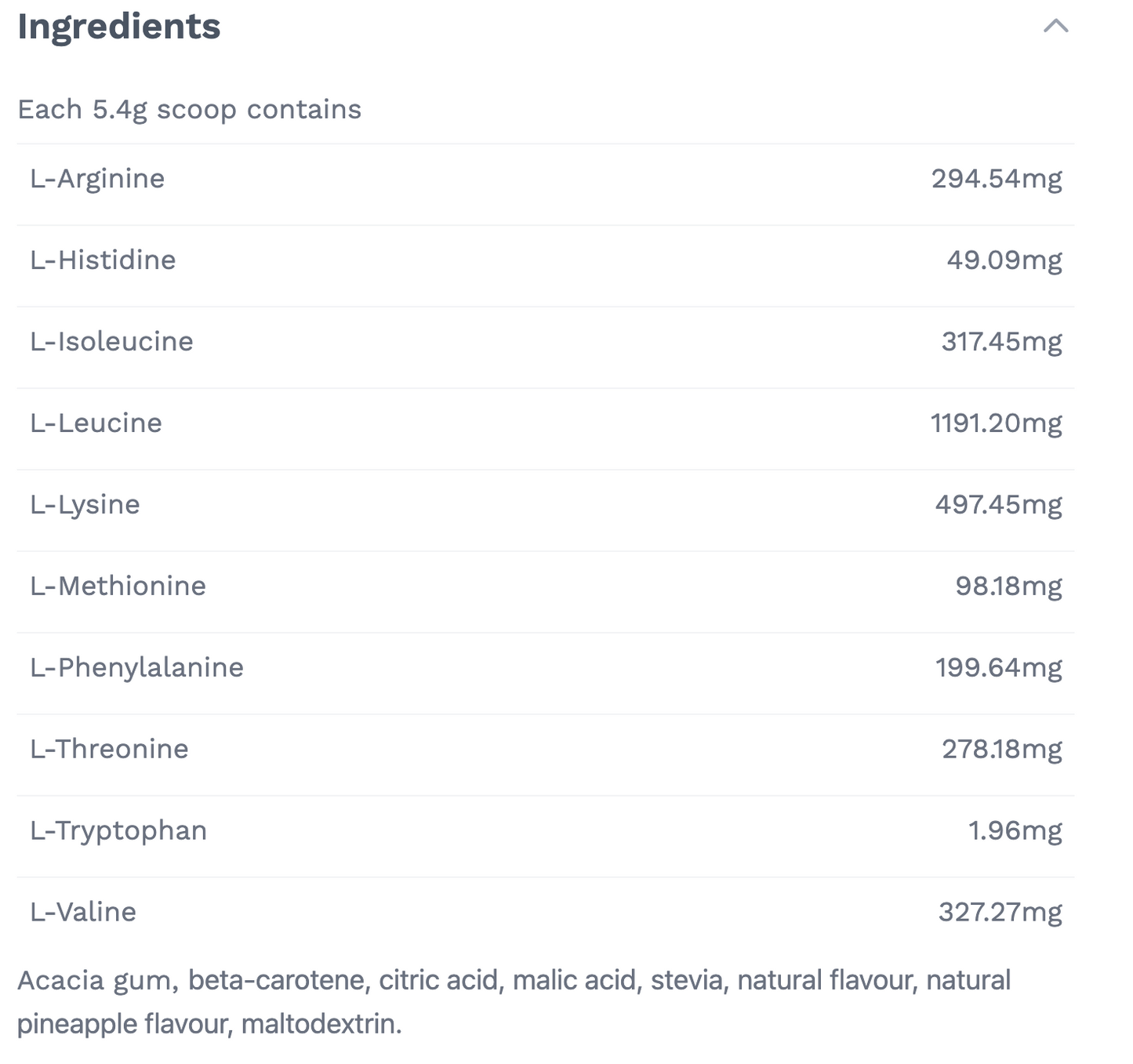Click the 49.09mg amount value

click(x=1004, y=260)
